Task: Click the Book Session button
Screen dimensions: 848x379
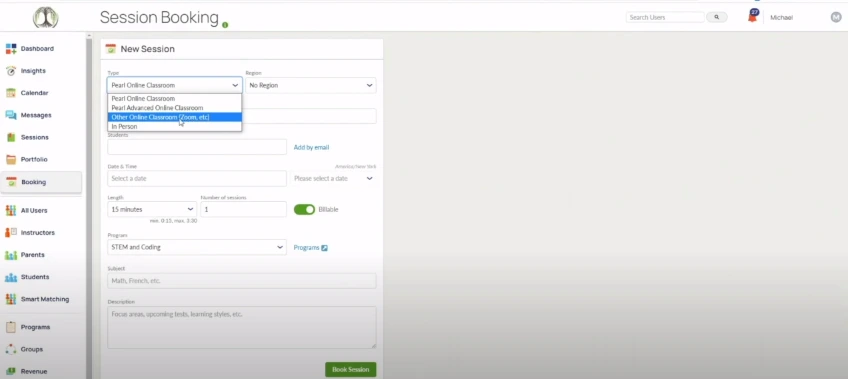Action: (350, 369)
